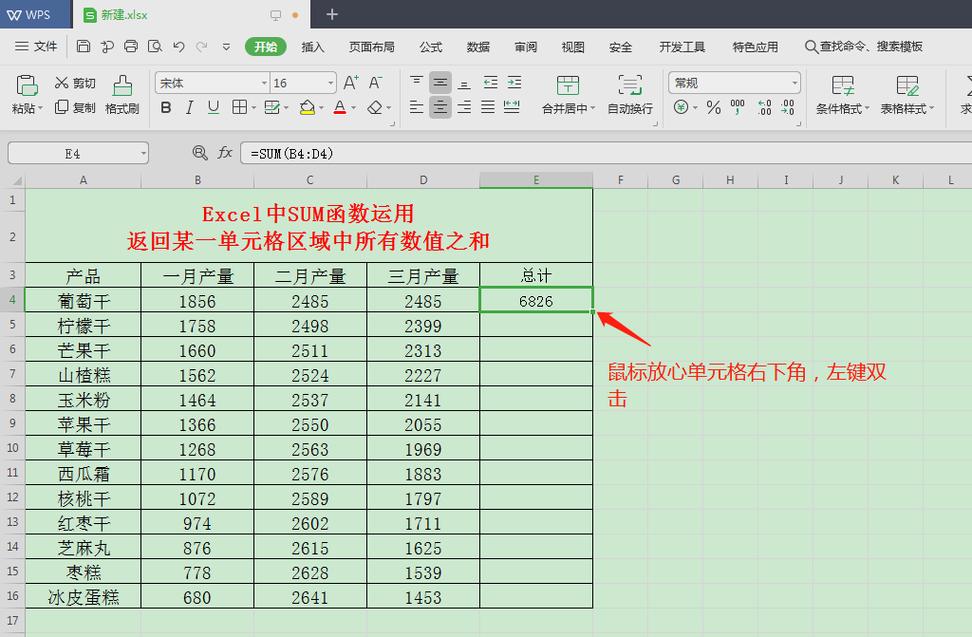The image size is (972, 637).
Task: Select the Format Painter (格式刷) tool
Action: pyautogui.click(x=122, y=95)
